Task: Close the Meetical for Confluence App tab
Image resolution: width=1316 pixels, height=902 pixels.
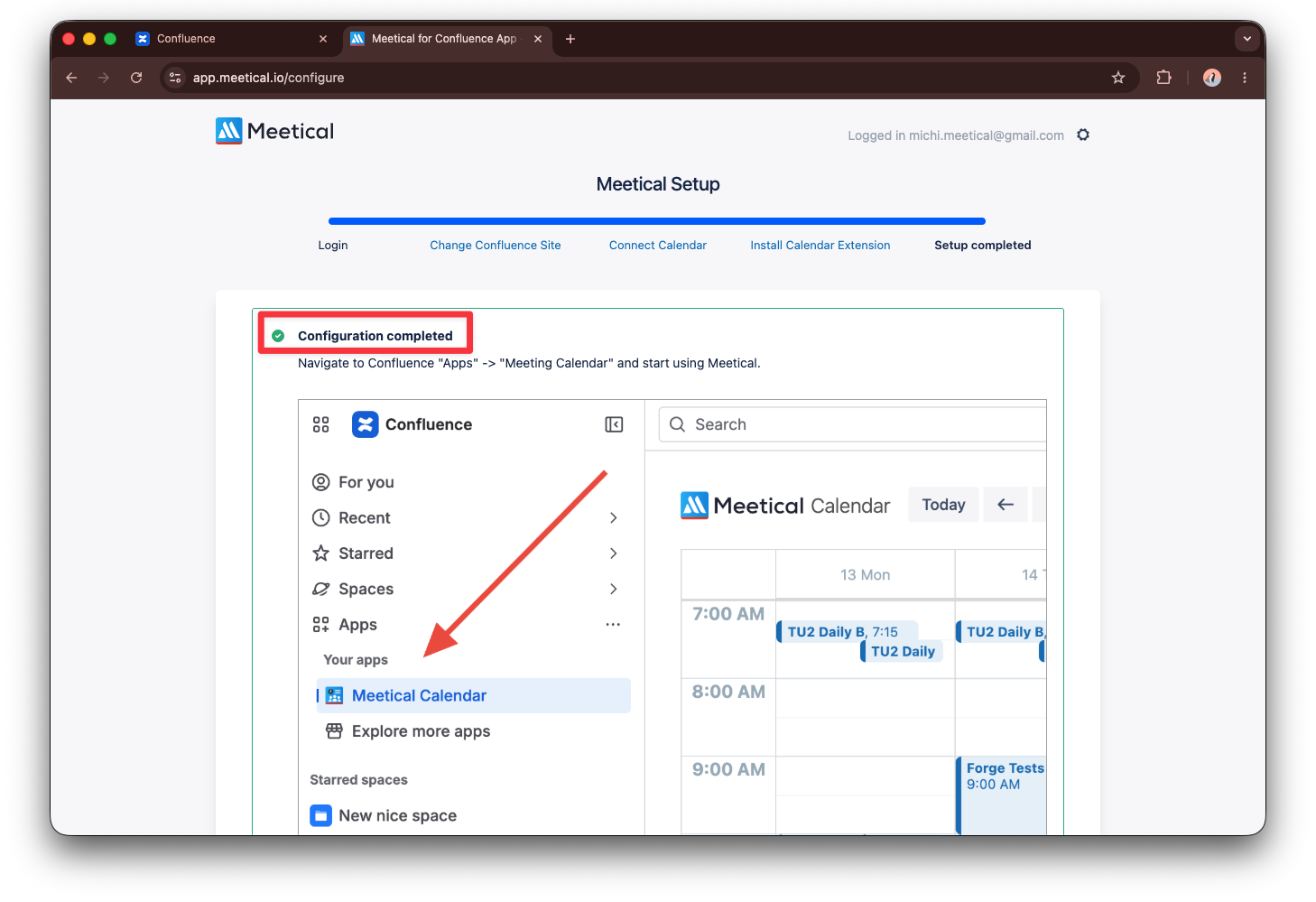Action: pos(538,39)
